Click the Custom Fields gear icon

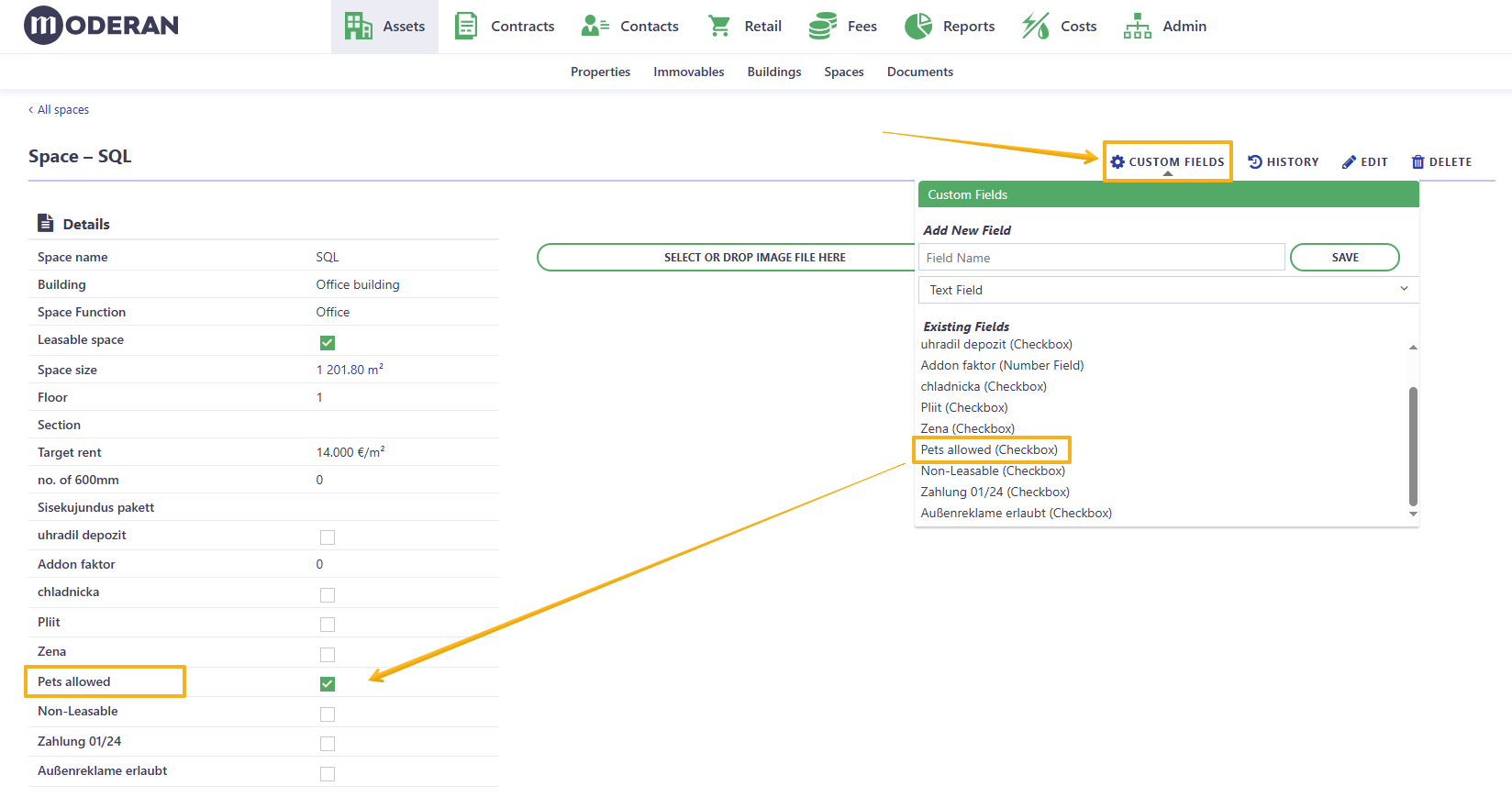tap(1117, 162)
